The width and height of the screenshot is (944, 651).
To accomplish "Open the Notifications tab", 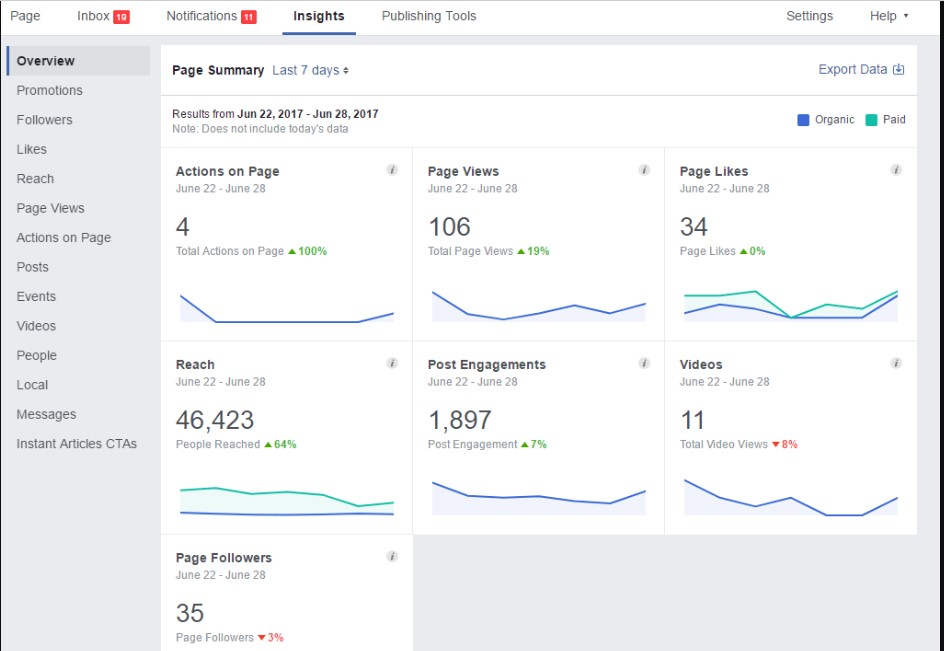I will tap(211, 16).
